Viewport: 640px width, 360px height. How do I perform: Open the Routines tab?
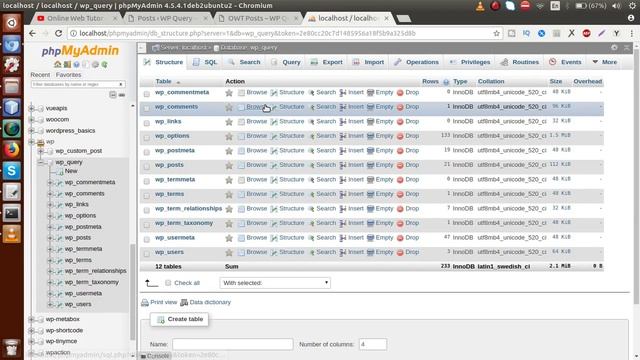(520, 62)
